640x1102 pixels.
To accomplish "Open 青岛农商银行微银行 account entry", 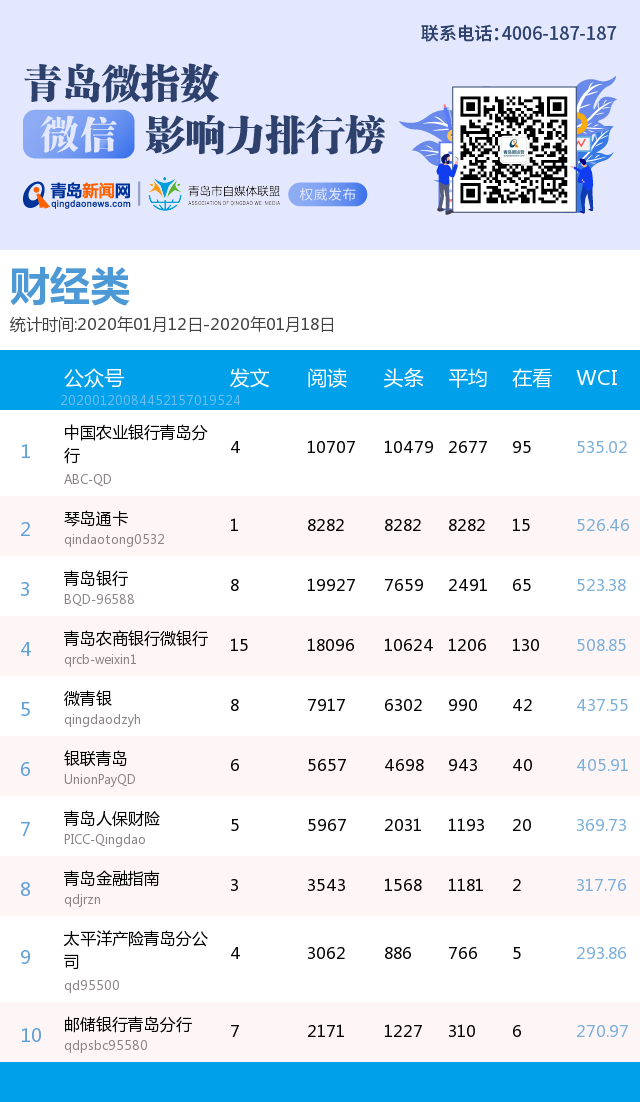I will click(x=135, y=638).
